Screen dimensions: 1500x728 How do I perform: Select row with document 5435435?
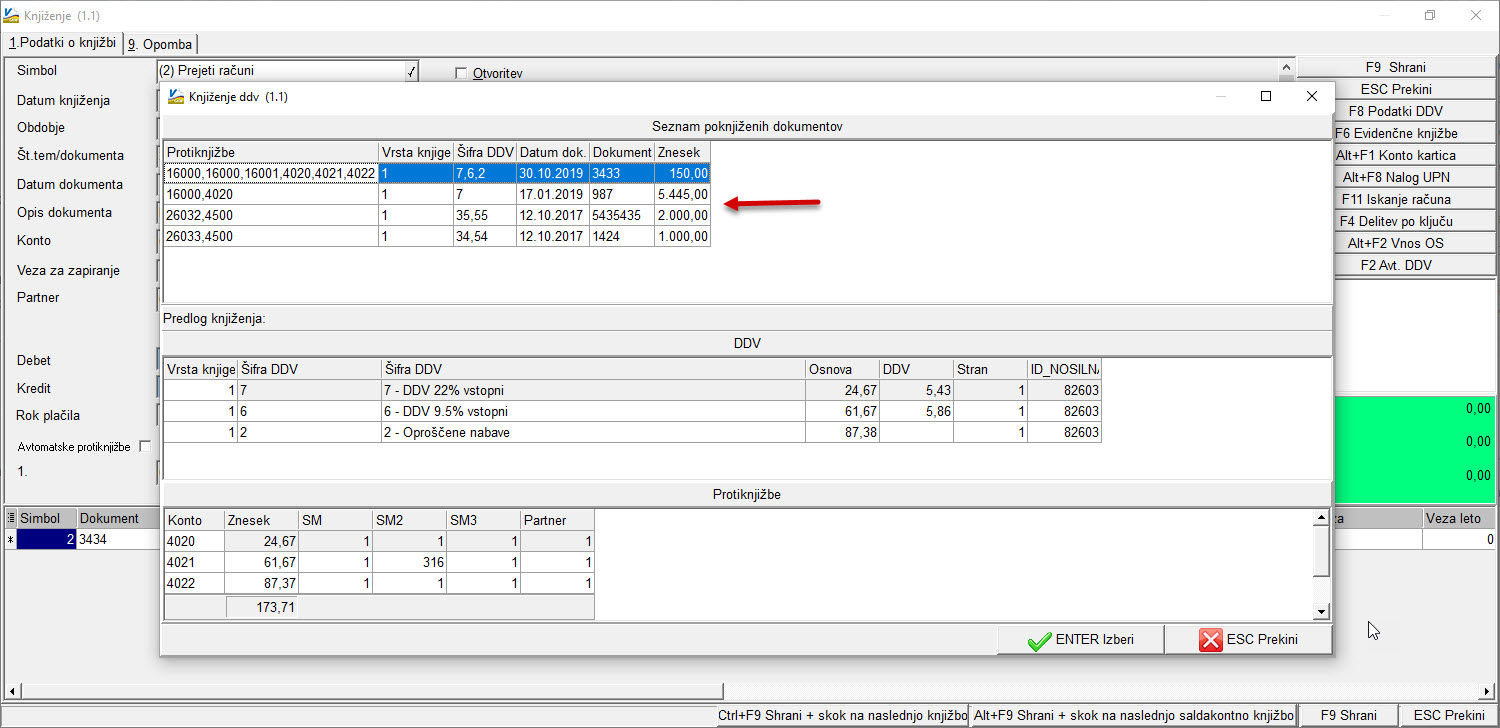pos(437,215)
